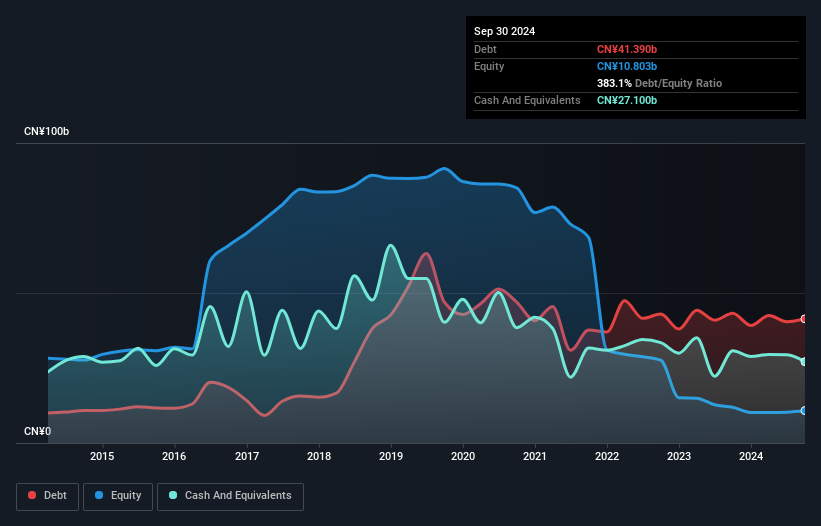Click the Equity label in tooltip
The height and width of the screenshot is (526, 821).
(489, 66)
